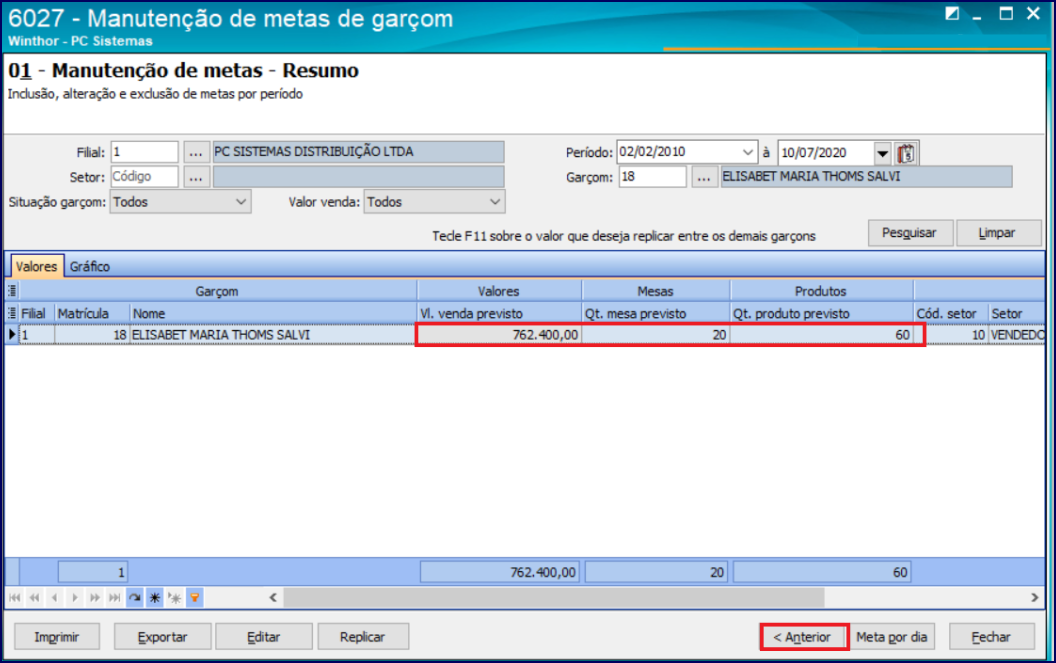Image resolution: width=1056 pixels, height=663 pixels.
Task: Click the black asterisk bookmark icon
Action: (155, 598)
